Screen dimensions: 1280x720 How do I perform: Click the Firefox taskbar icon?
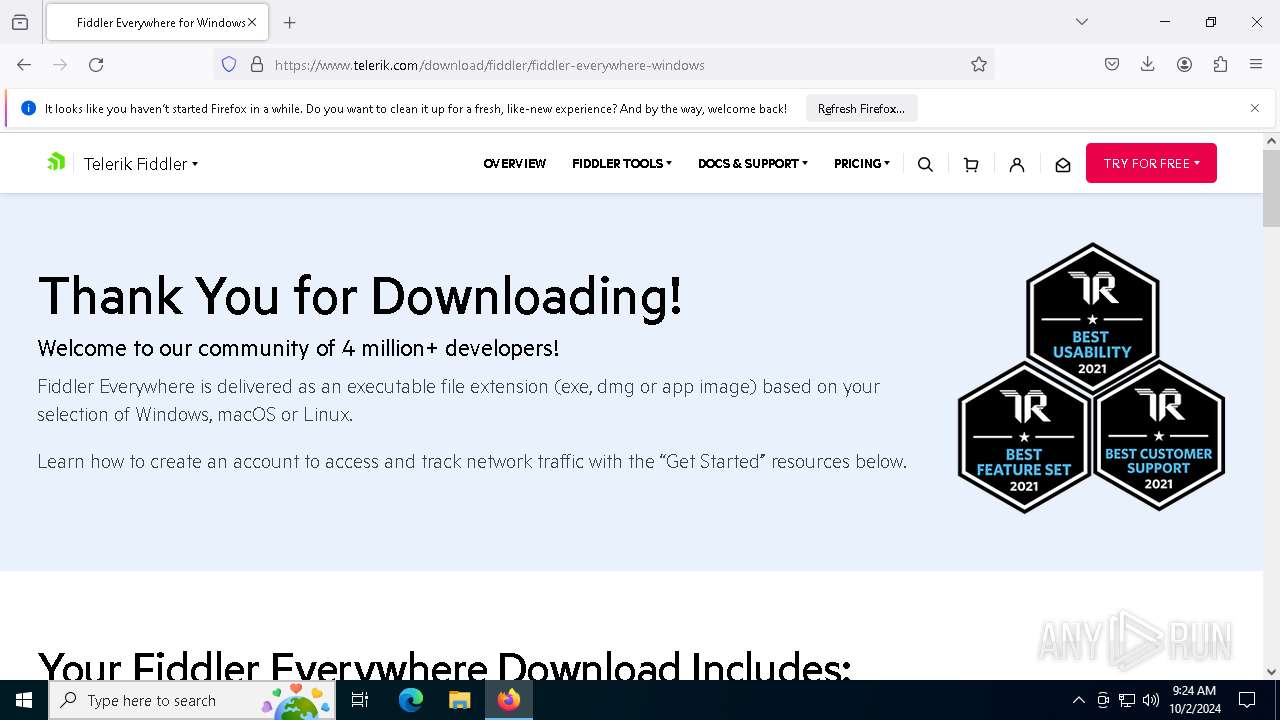[509, 700]
